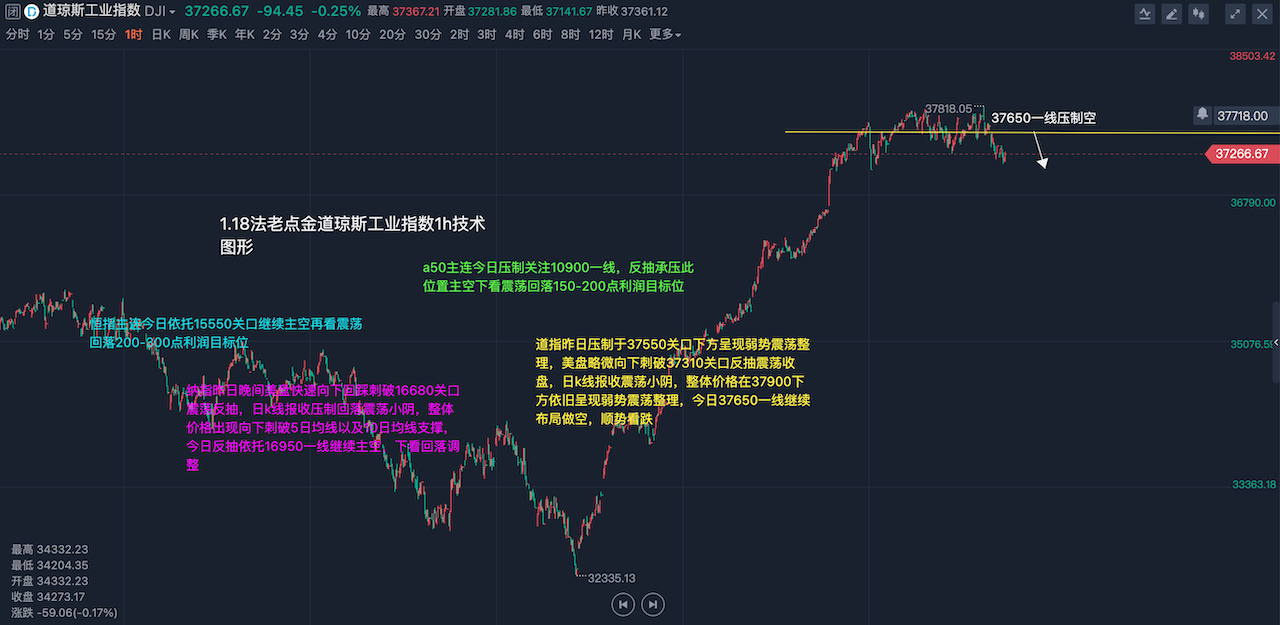The image size is (1280, 625).
Task: Expand chart to fullscreen
Action: point(1236,14)
